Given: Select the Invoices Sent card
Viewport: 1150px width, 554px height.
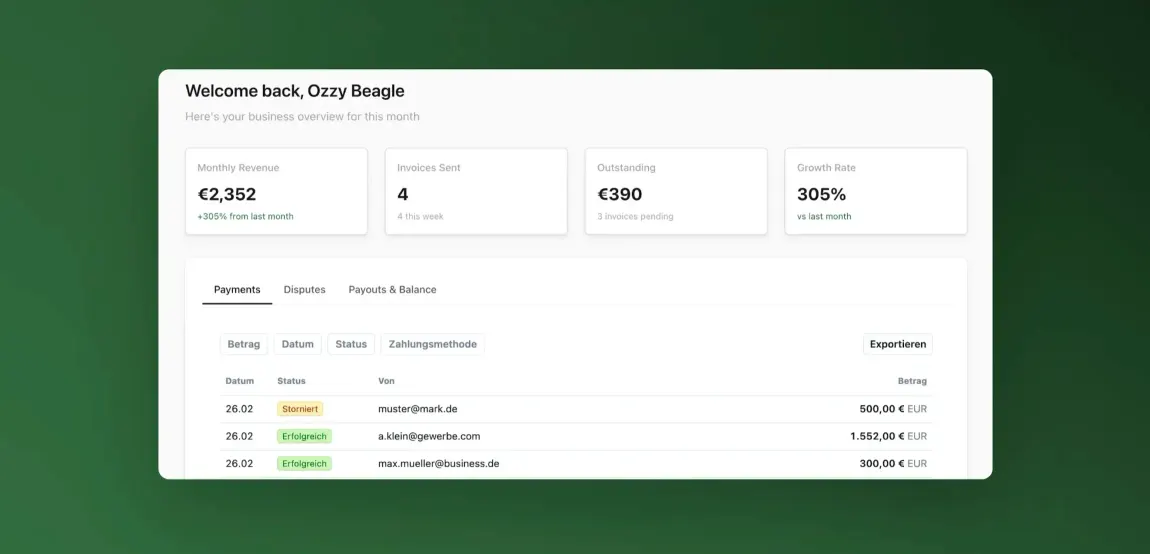Looking at the screenshot, I should tap(476, 191).
